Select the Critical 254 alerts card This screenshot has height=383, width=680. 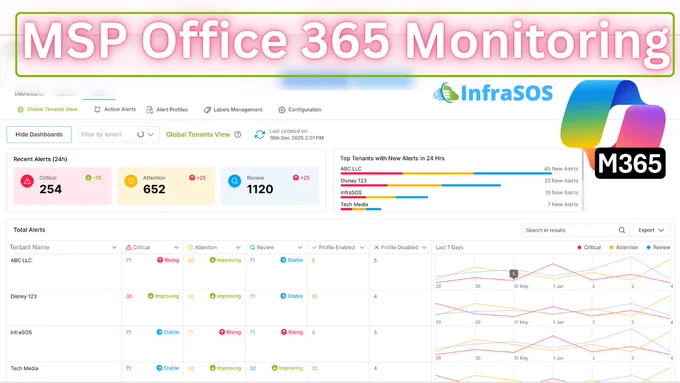pos(62,186)
